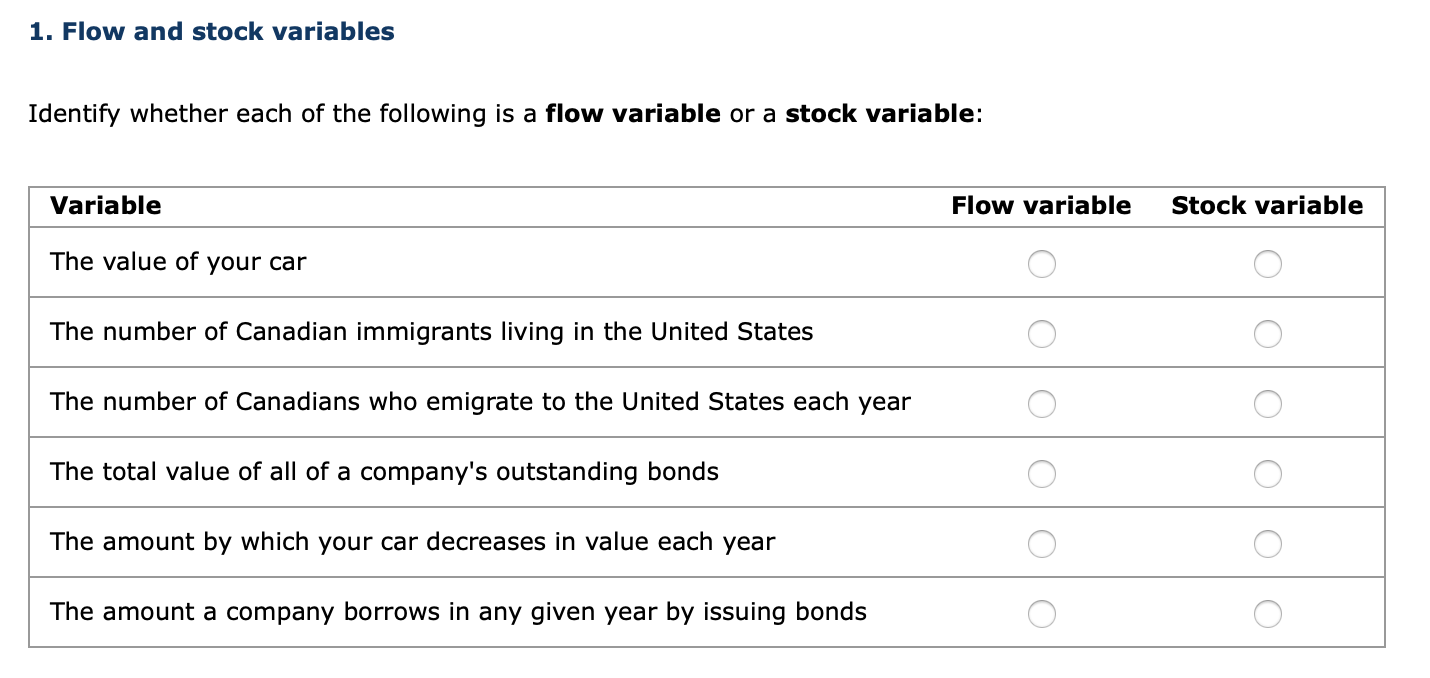Click the Variable column header

pyautogui.click(x=106, y=206)
